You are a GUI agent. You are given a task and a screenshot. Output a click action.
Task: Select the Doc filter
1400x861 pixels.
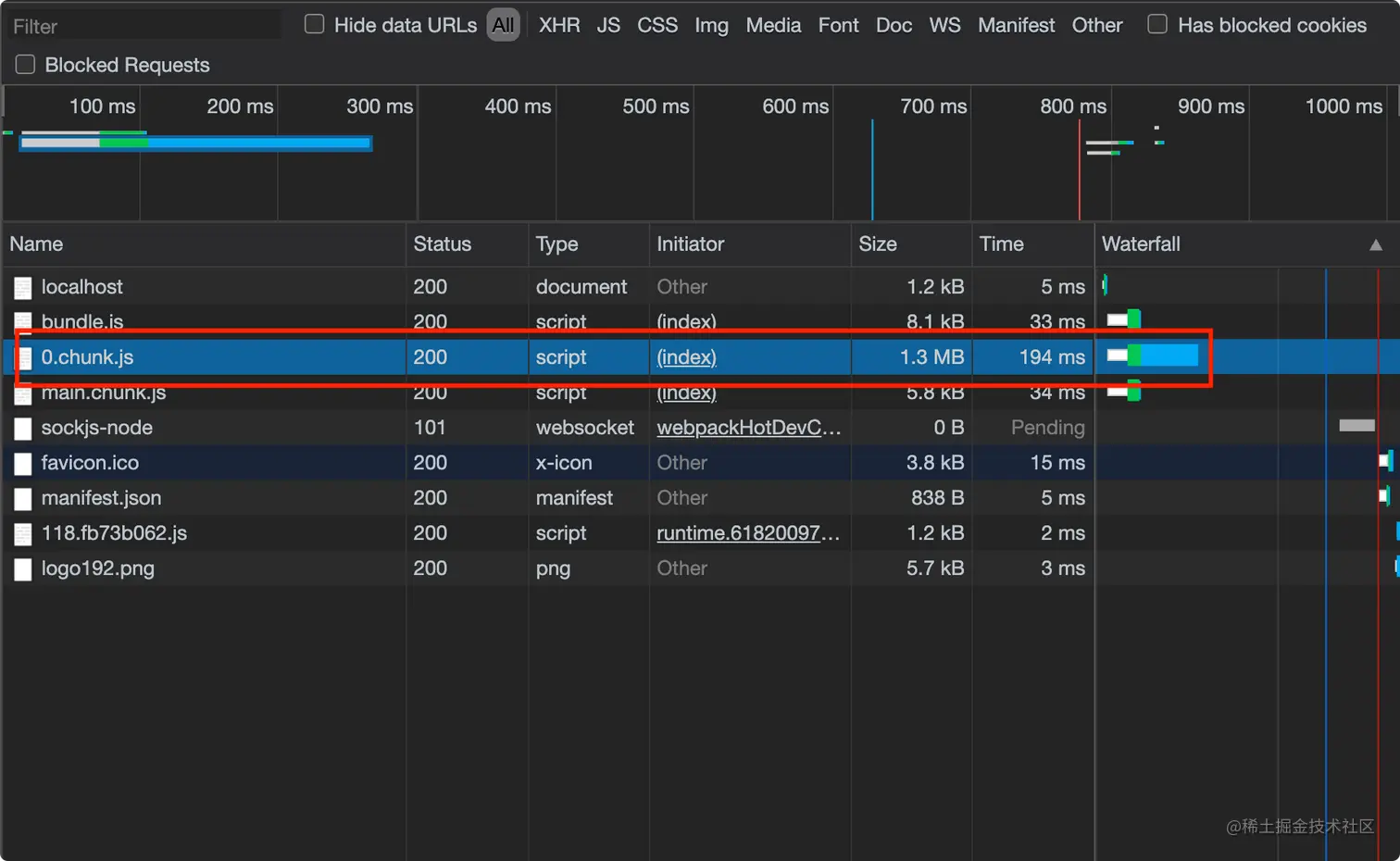point(894,25)
